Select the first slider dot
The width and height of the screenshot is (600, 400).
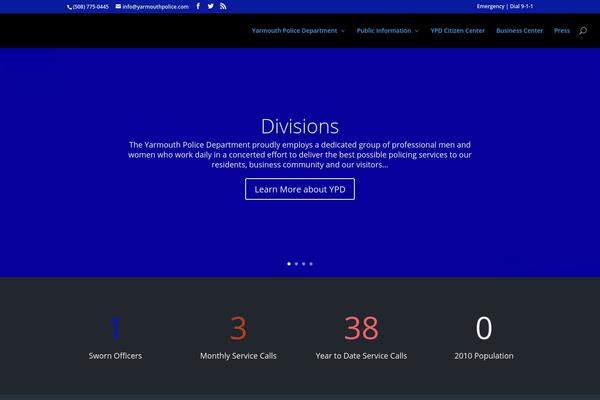(x=289, y=264)
